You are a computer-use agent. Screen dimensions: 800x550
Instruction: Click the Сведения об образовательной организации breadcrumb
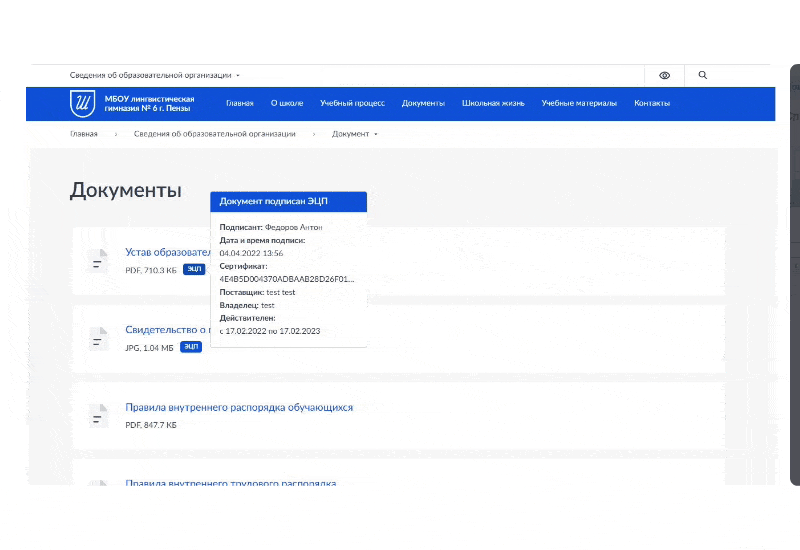[x=214, y=134]
